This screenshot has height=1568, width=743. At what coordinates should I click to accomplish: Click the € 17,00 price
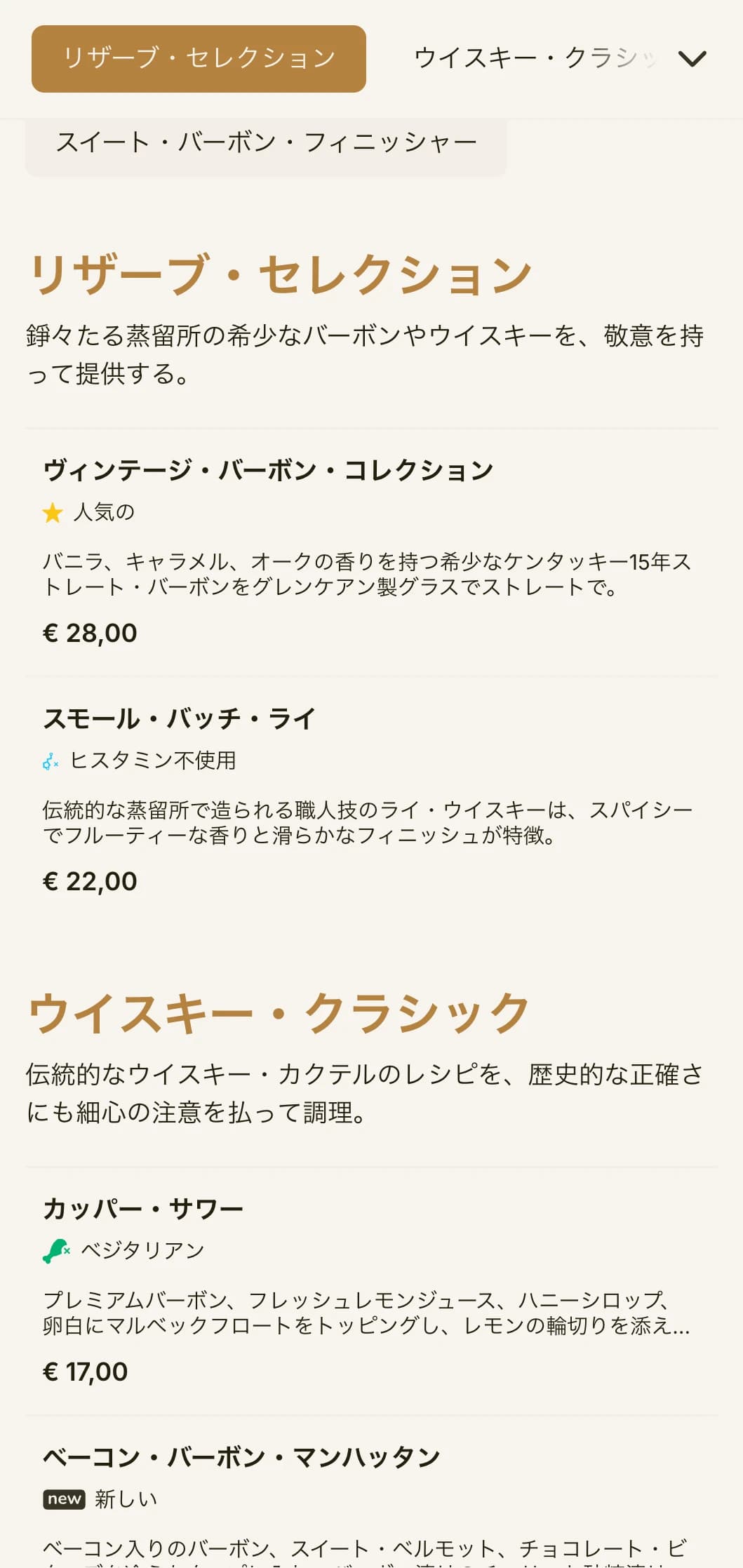(x=86, y=1372)
